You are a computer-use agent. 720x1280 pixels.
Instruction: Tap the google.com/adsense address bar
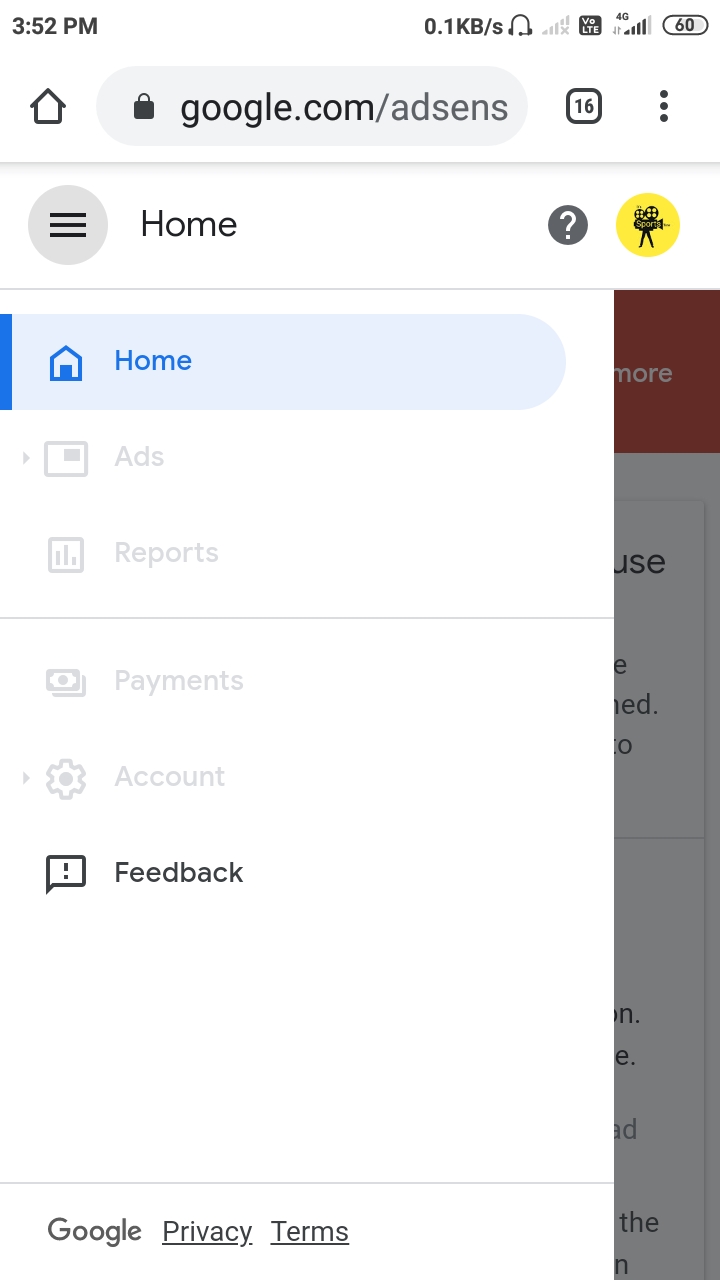coord(311,106)
